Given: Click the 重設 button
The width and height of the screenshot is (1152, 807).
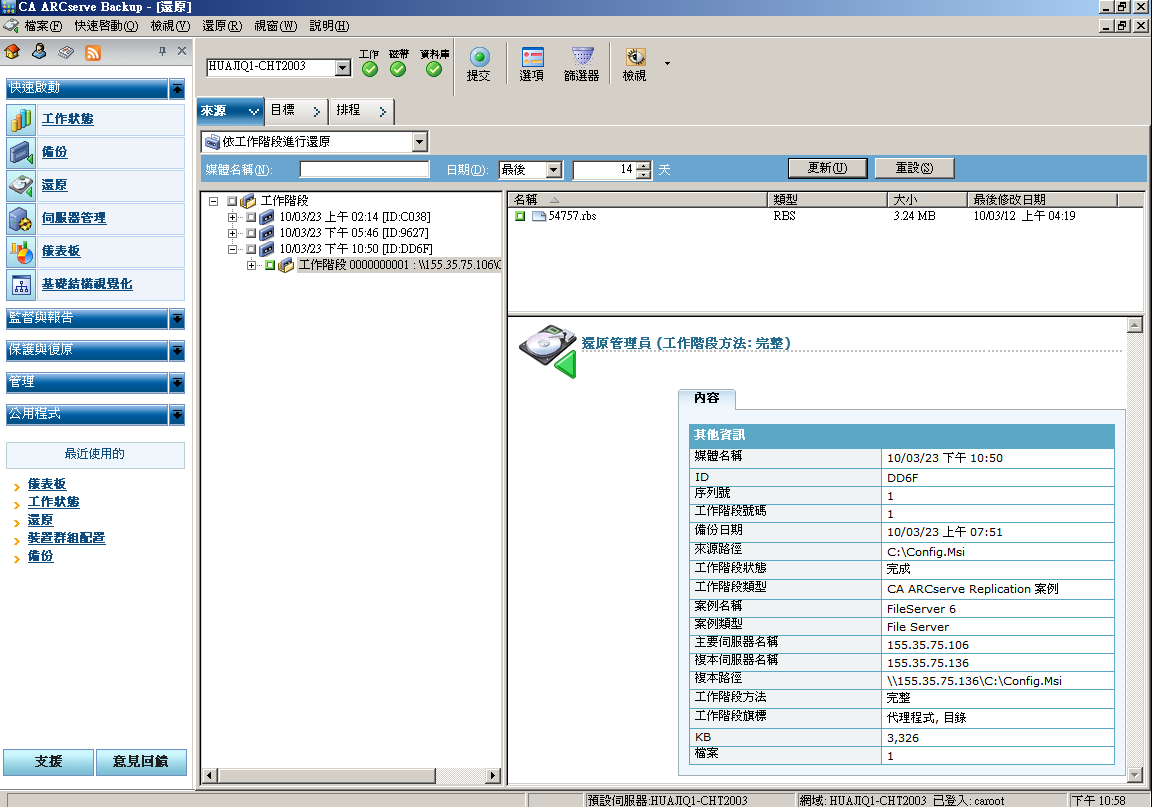Looking at the screenshot, I should click(914, 168).
